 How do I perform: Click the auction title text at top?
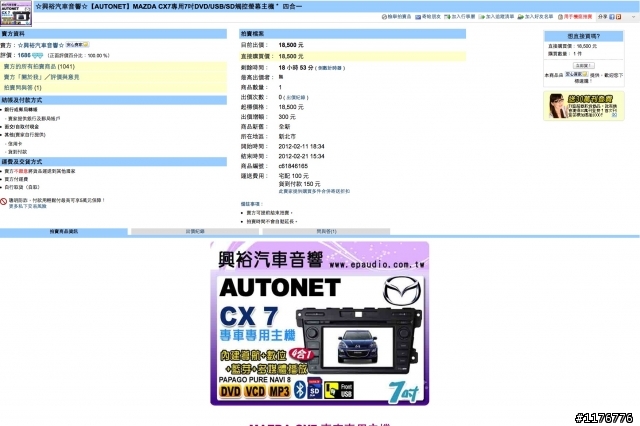pyautogui.click(x=169, y=7)
